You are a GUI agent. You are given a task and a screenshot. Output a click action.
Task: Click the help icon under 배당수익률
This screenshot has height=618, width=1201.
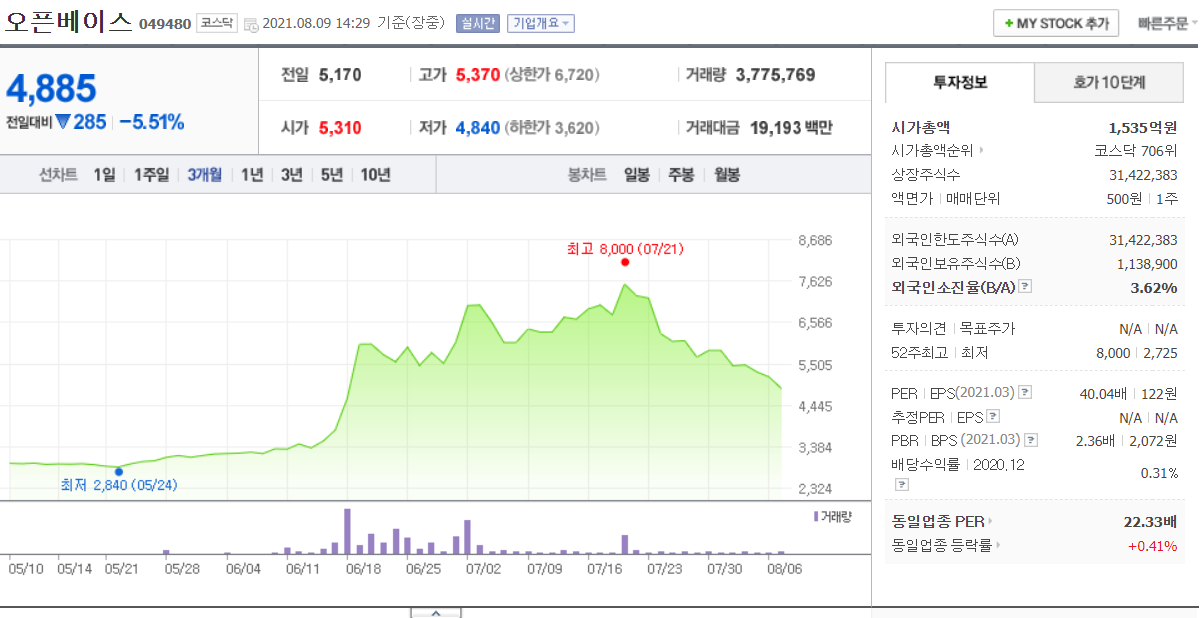click(x=902, y=485)
